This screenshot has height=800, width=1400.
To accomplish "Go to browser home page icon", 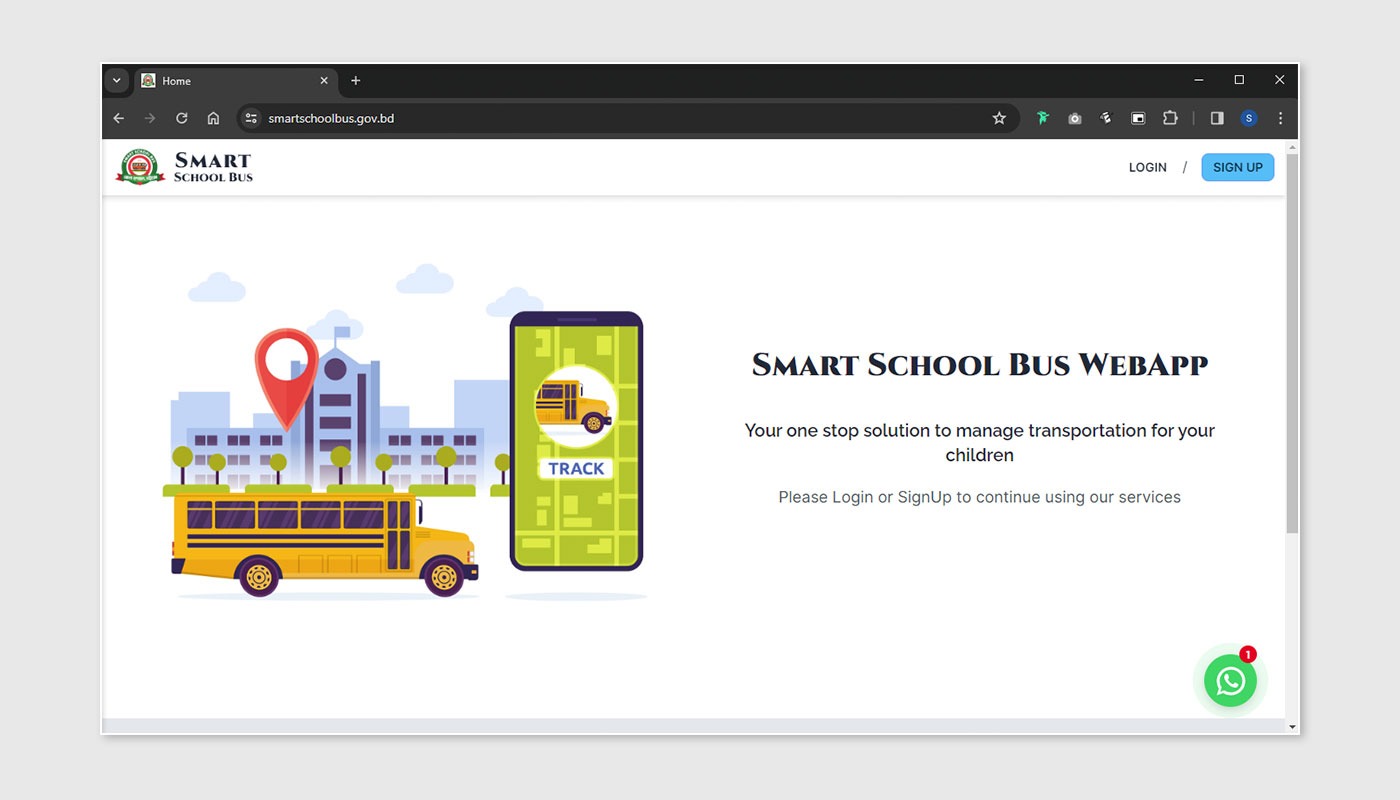I will [213, 118].
